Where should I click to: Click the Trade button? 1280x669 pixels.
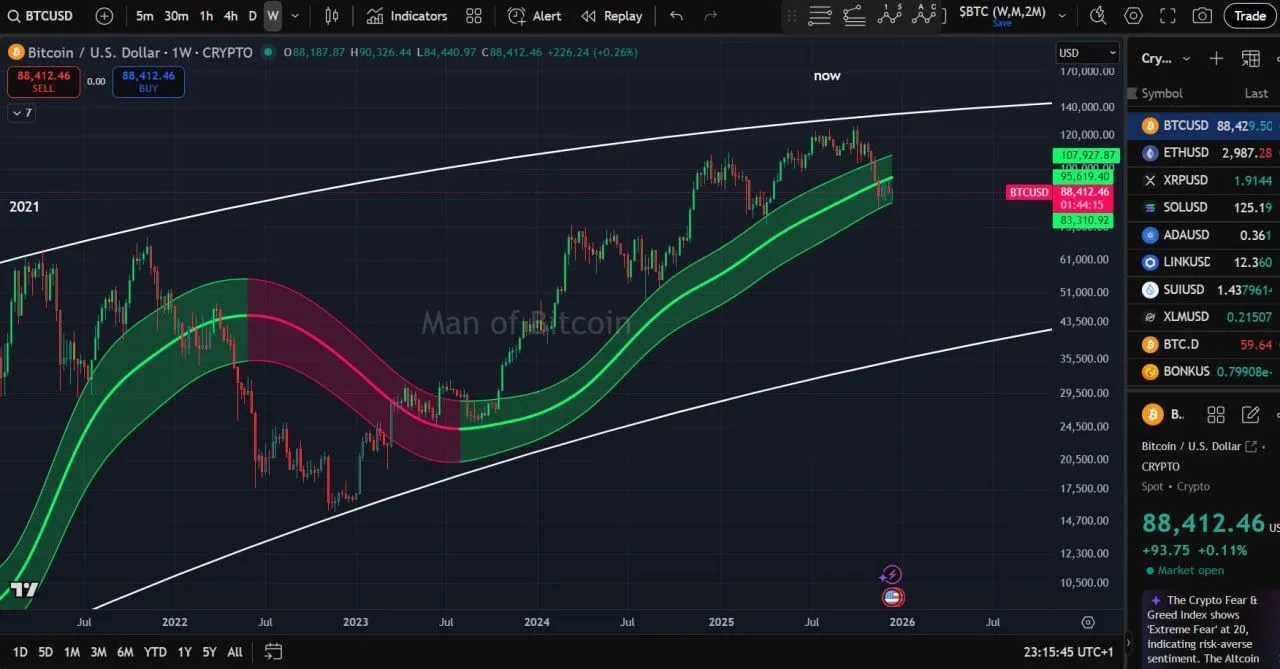point(1250,16)
